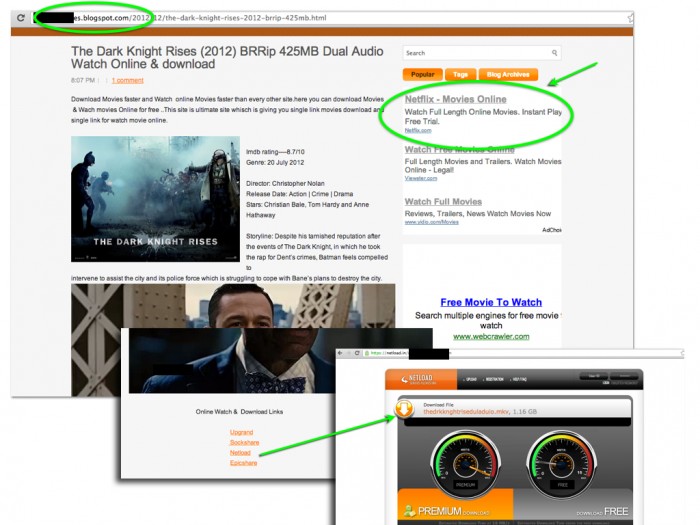Viewport: 700px width, 525px height.
Task: Click The Dark Knight Rises poster image
Action: click(x=155, y=199)
